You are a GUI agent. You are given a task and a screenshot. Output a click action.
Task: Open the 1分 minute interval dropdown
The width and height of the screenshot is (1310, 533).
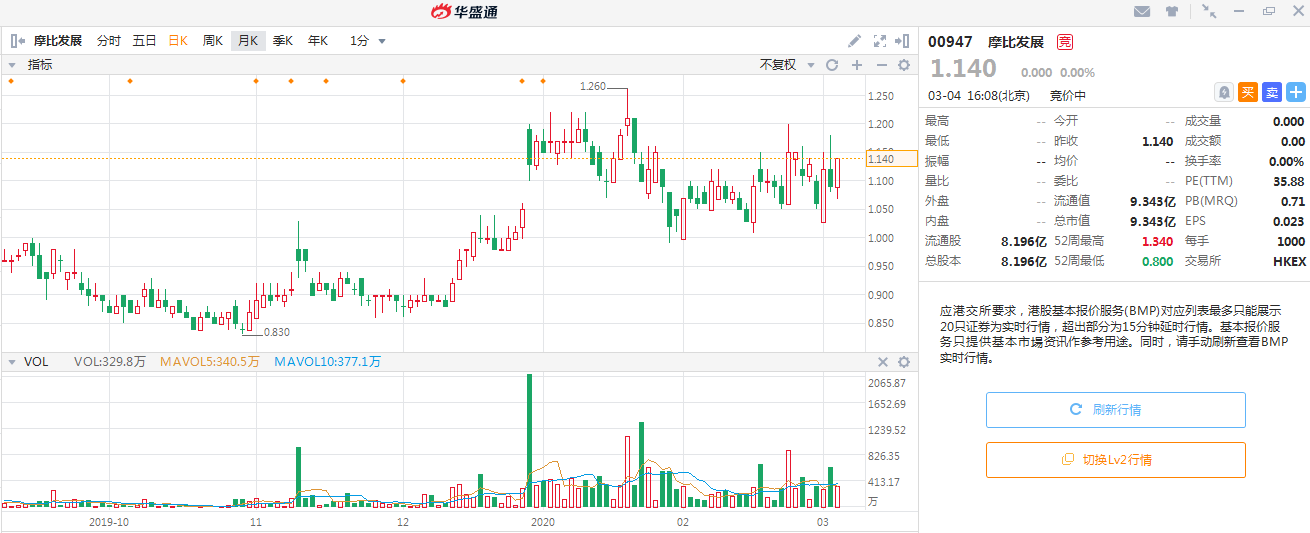[x=367, y=41]
